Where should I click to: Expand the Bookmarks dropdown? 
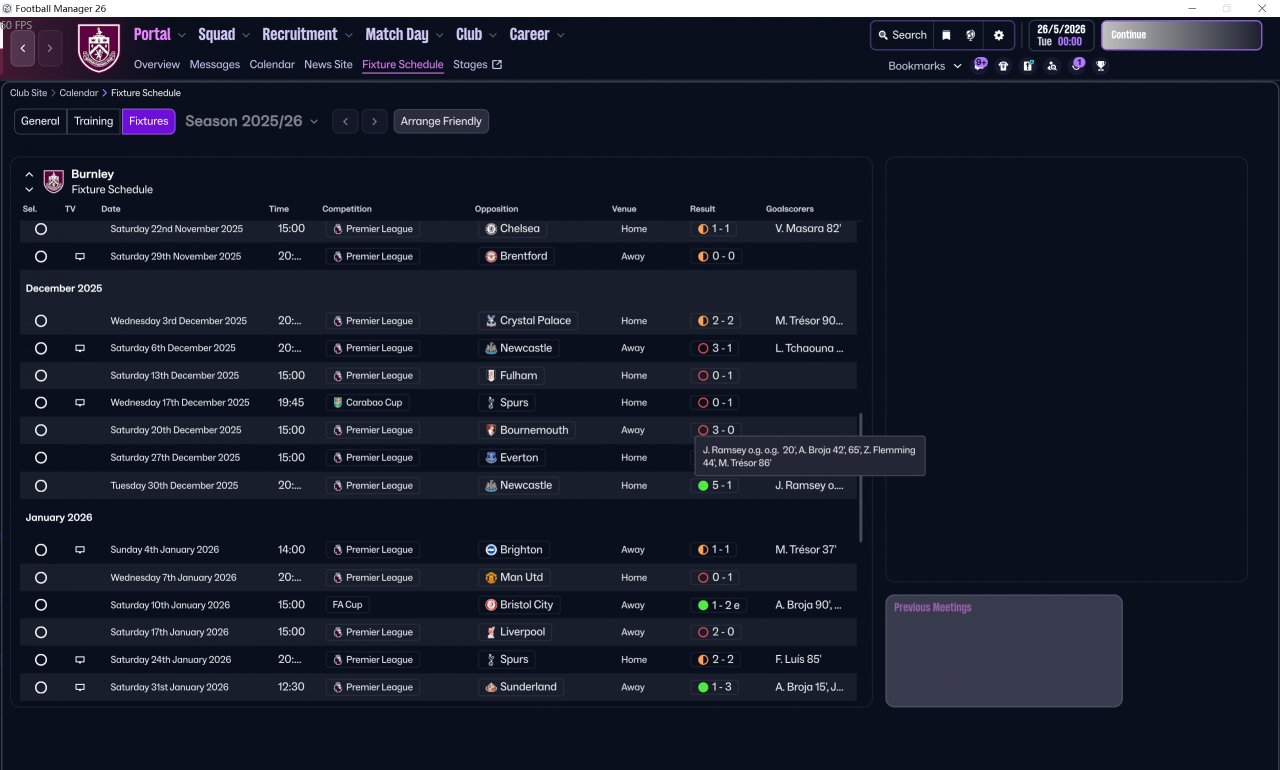[x=925, y=66]
